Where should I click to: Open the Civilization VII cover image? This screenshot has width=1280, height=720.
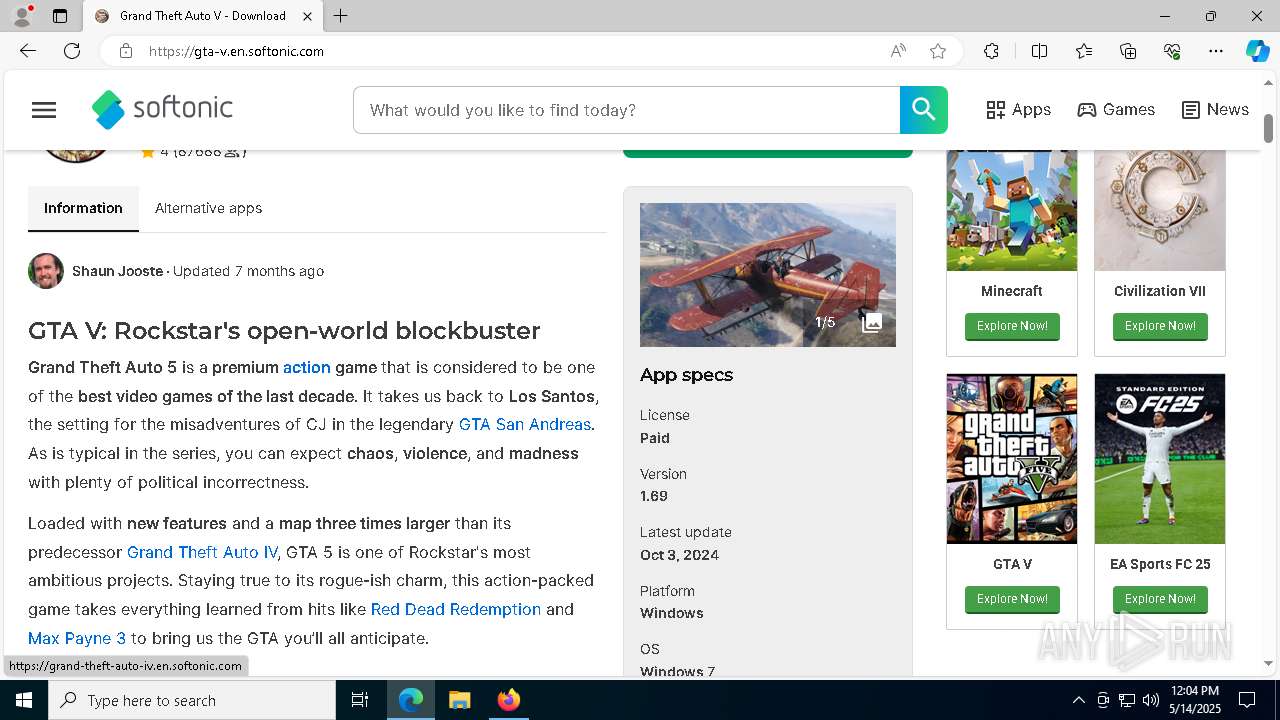pyautogui.click(x=1160, y=210)
